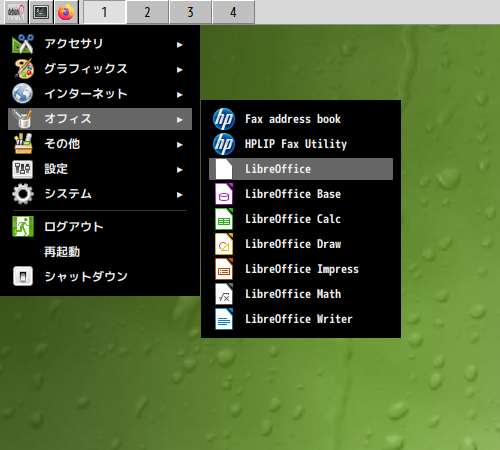Click the グラフィックス palette icon
This screenshot has height=450, width=500.
point(23,69)
